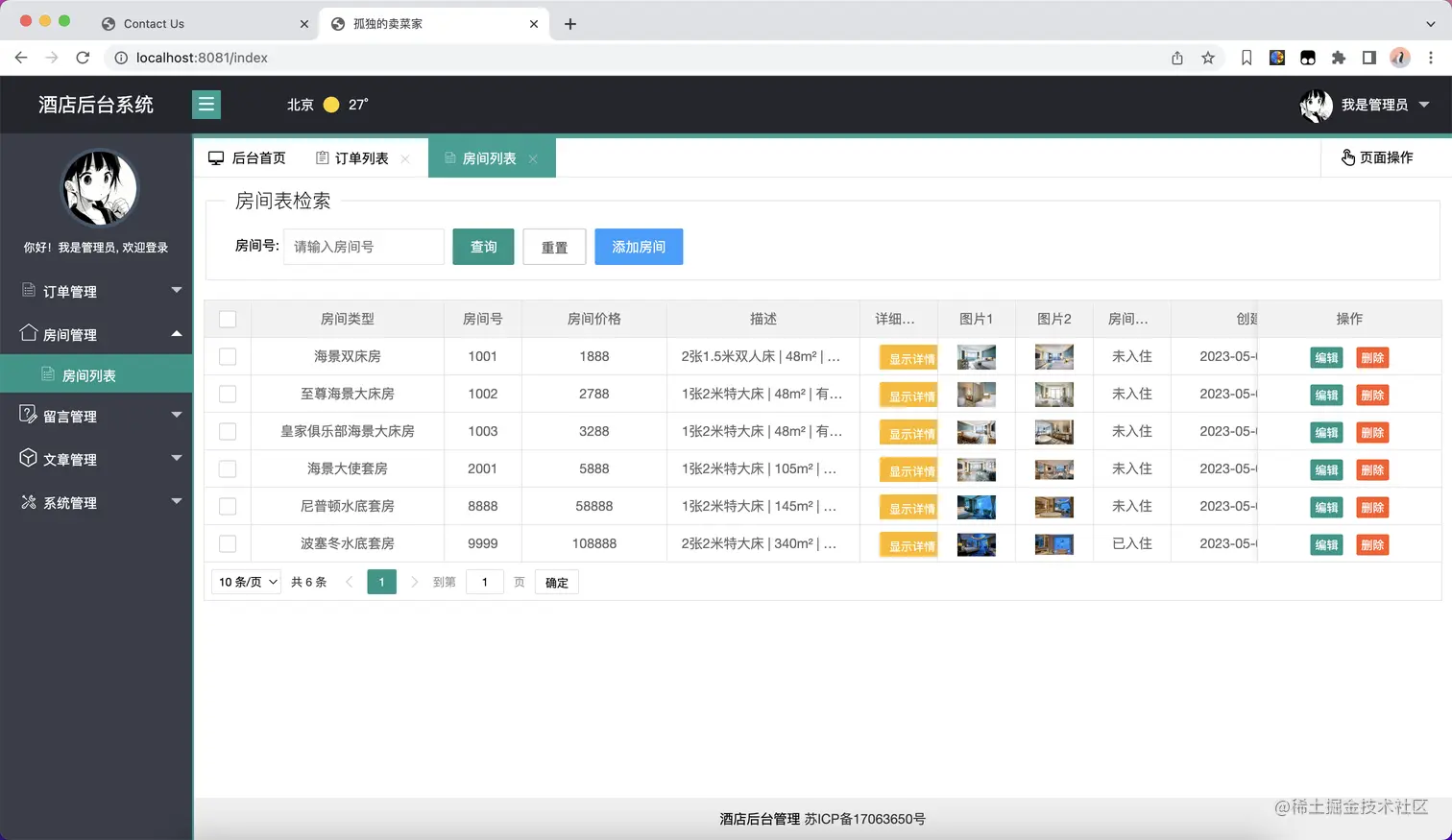The image size is (1452, 840).
Task: Click the browser address bar URL
Action: click(x=202, y=58)
